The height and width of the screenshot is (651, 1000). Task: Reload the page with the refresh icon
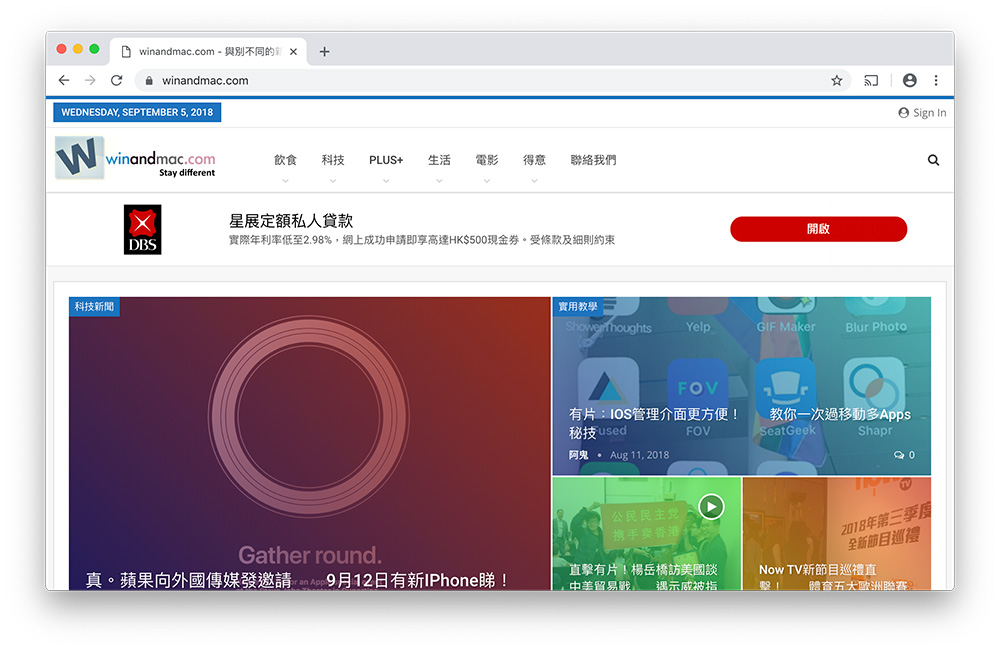(115, 80)
